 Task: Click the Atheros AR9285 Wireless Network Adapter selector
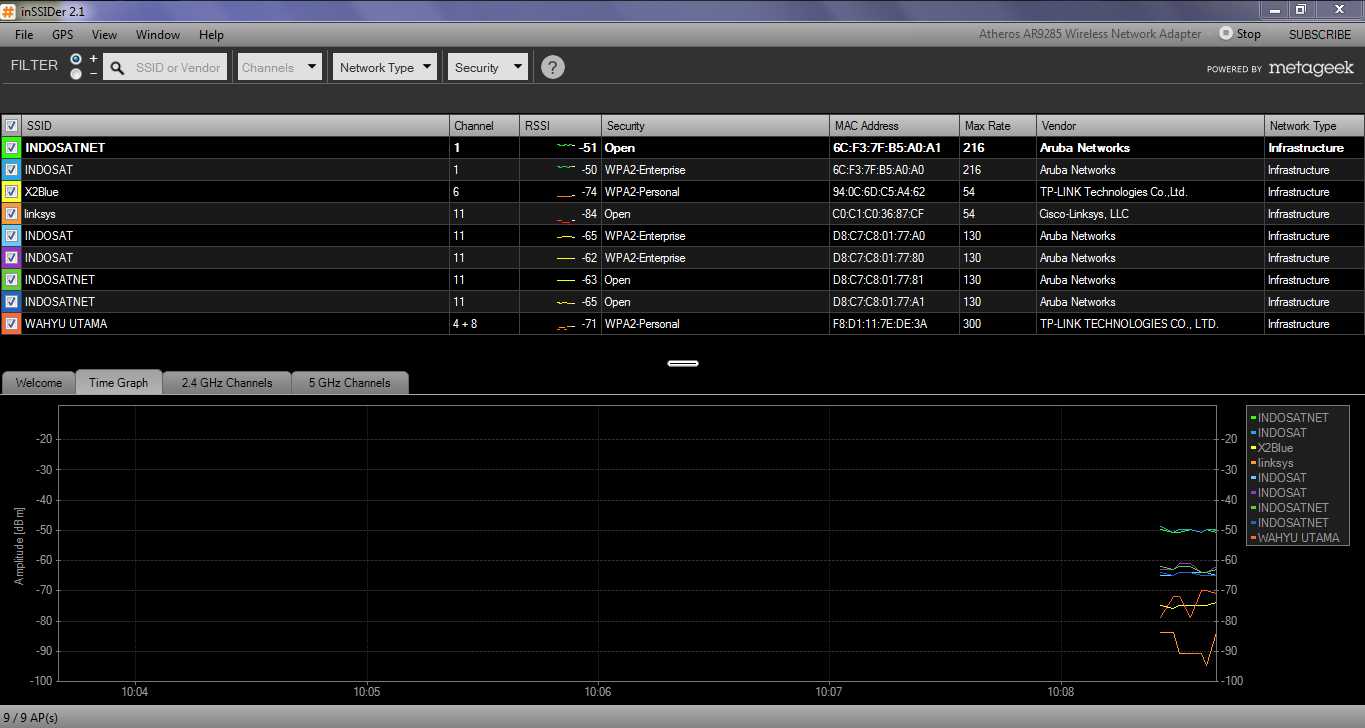click(1090, 34)
